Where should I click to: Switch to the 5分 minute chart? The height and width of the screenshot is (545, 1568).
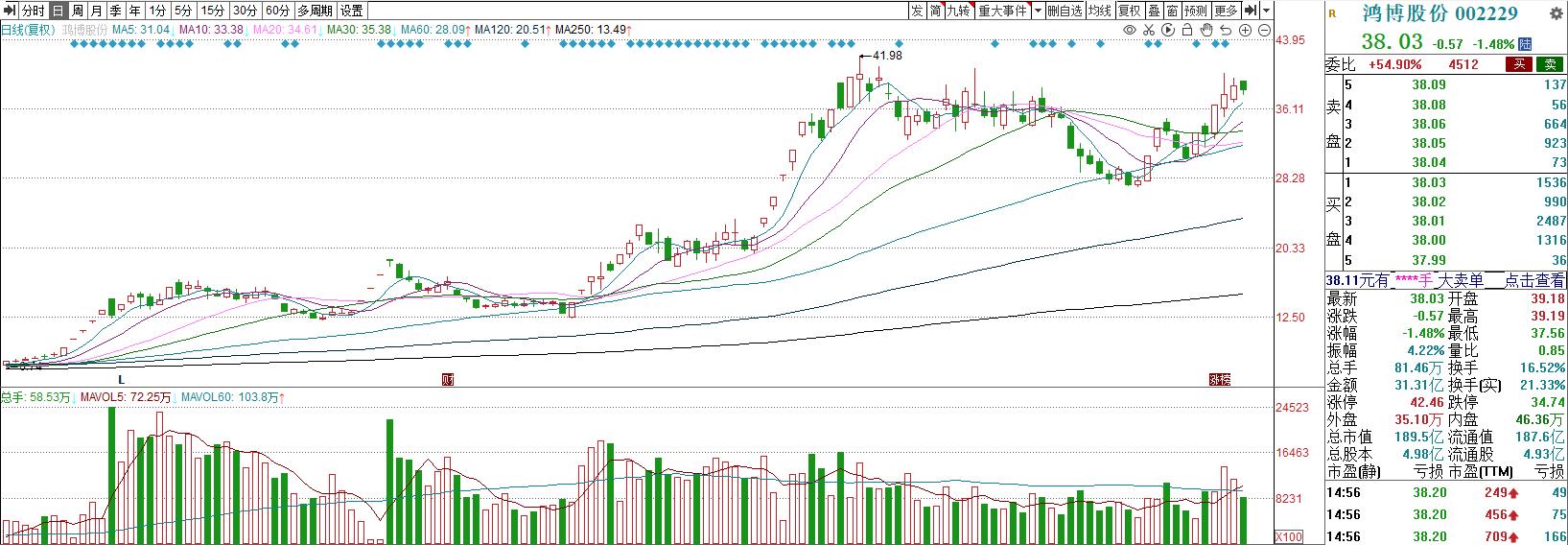(x=183, y=11)
